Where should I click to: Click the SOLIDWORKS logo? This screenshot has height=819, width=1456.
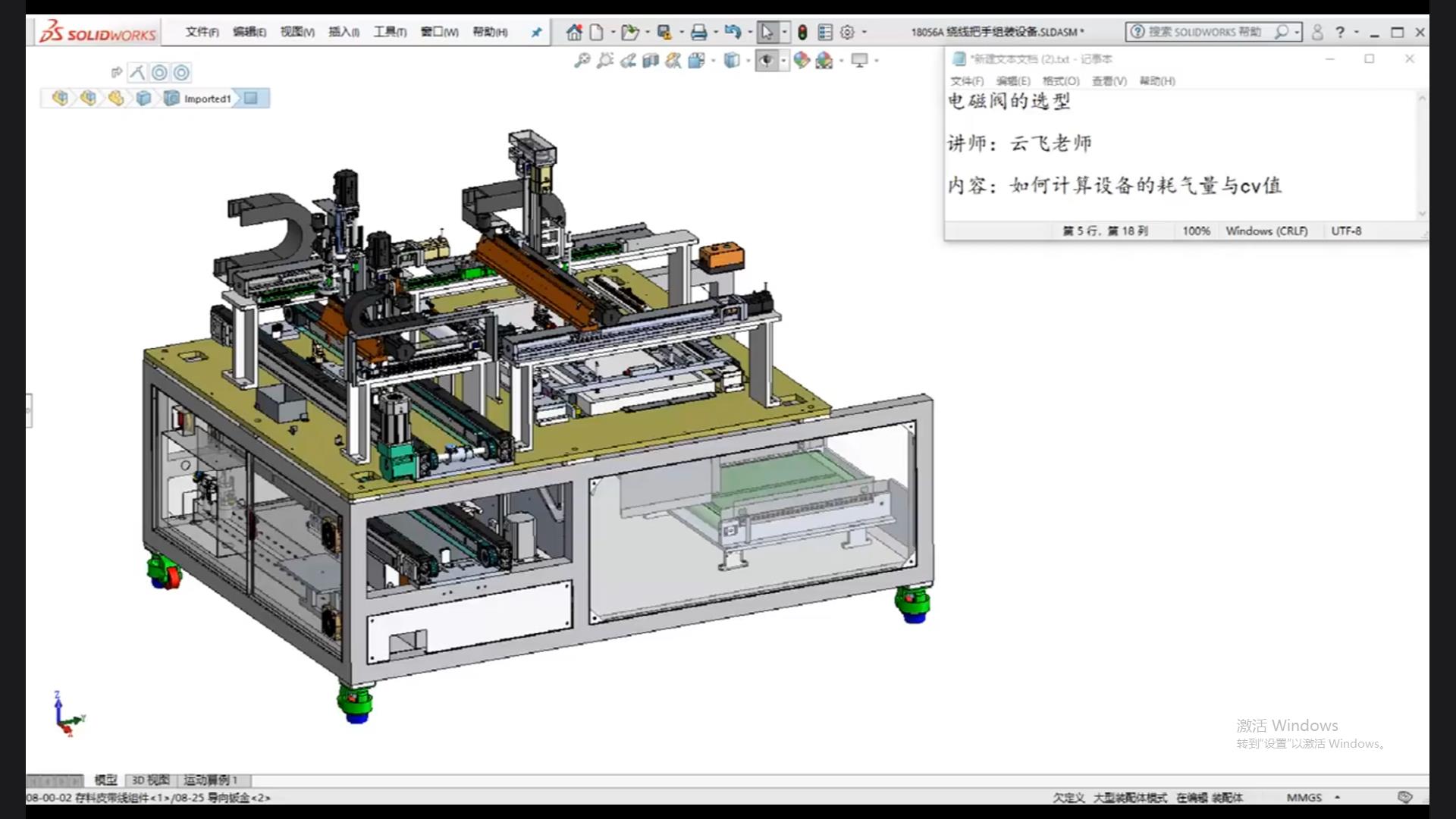pyautogui.click(x=98, y=33)
